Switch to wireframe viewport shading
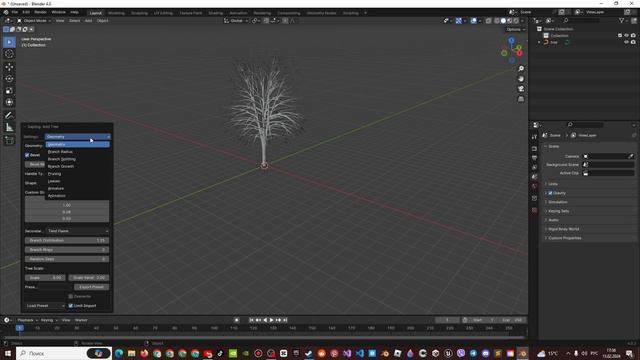This screenshot has height=360, width=640. [x=496, y=21]
